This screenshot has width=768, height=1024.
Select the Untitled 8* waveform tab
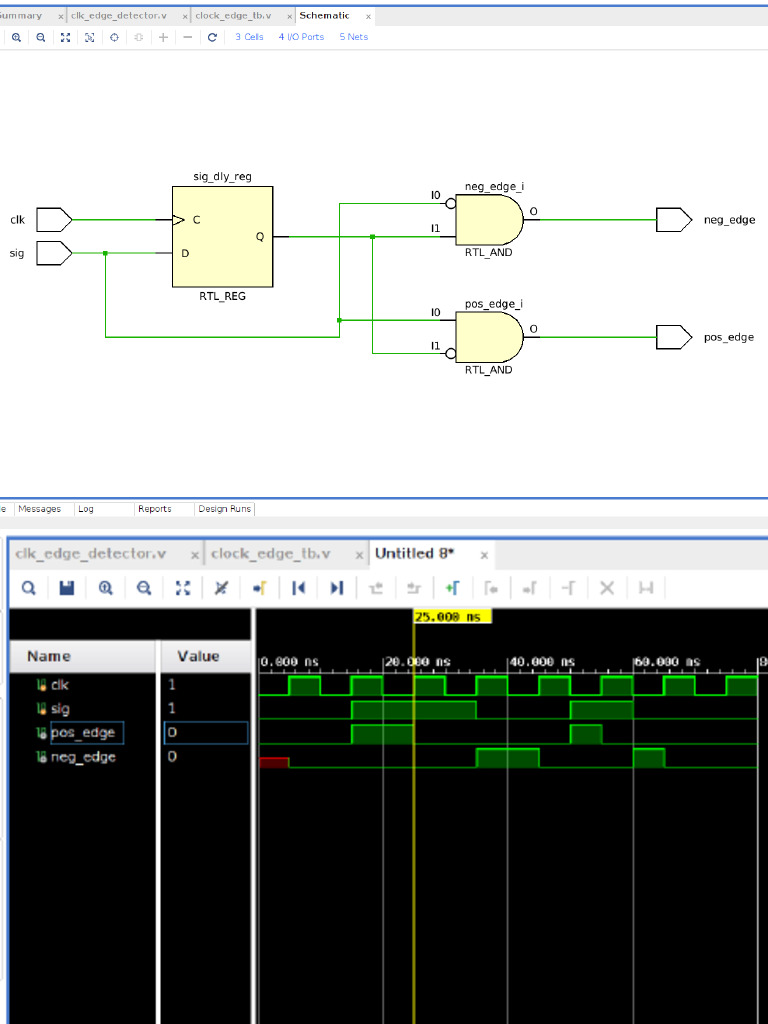click(x=415, y=554)
